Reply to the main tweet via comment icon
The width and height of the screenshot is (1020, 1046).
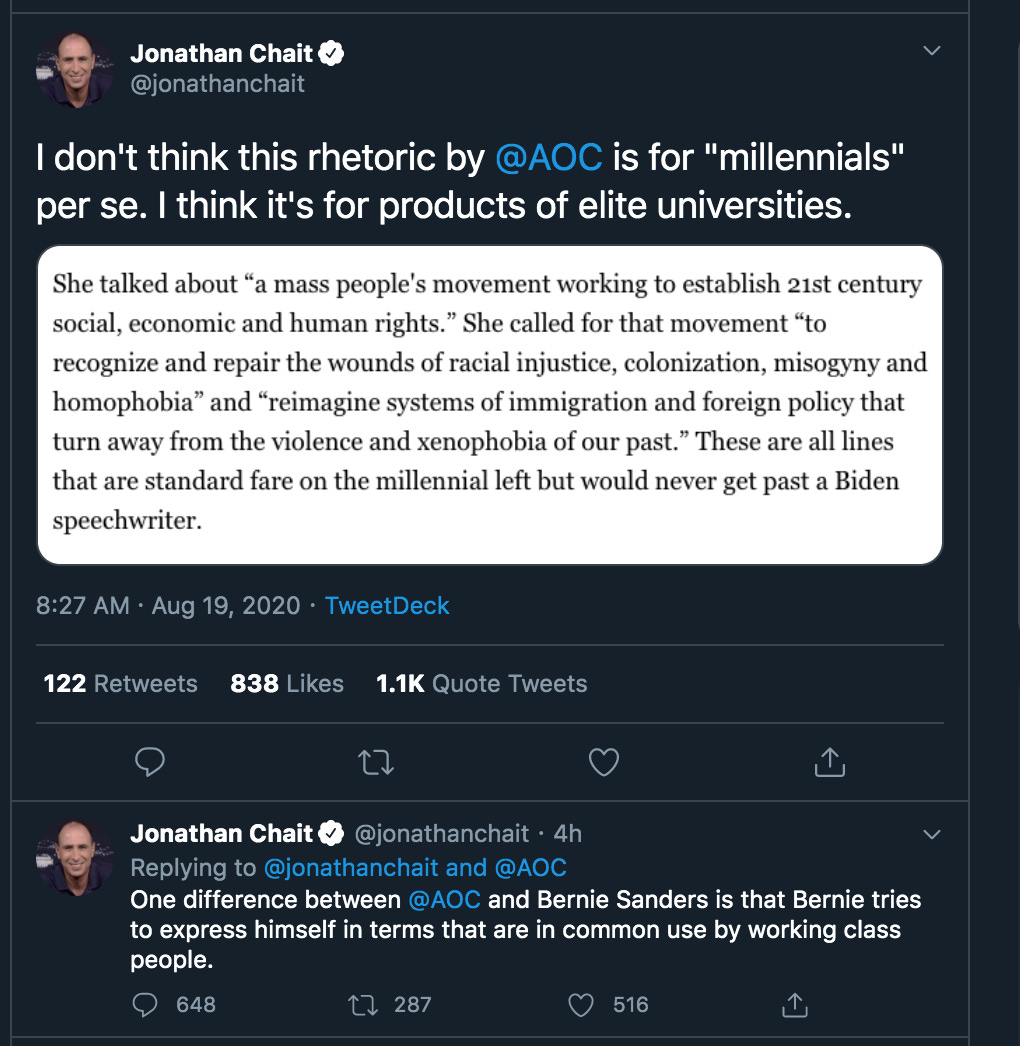pos(149,762)
